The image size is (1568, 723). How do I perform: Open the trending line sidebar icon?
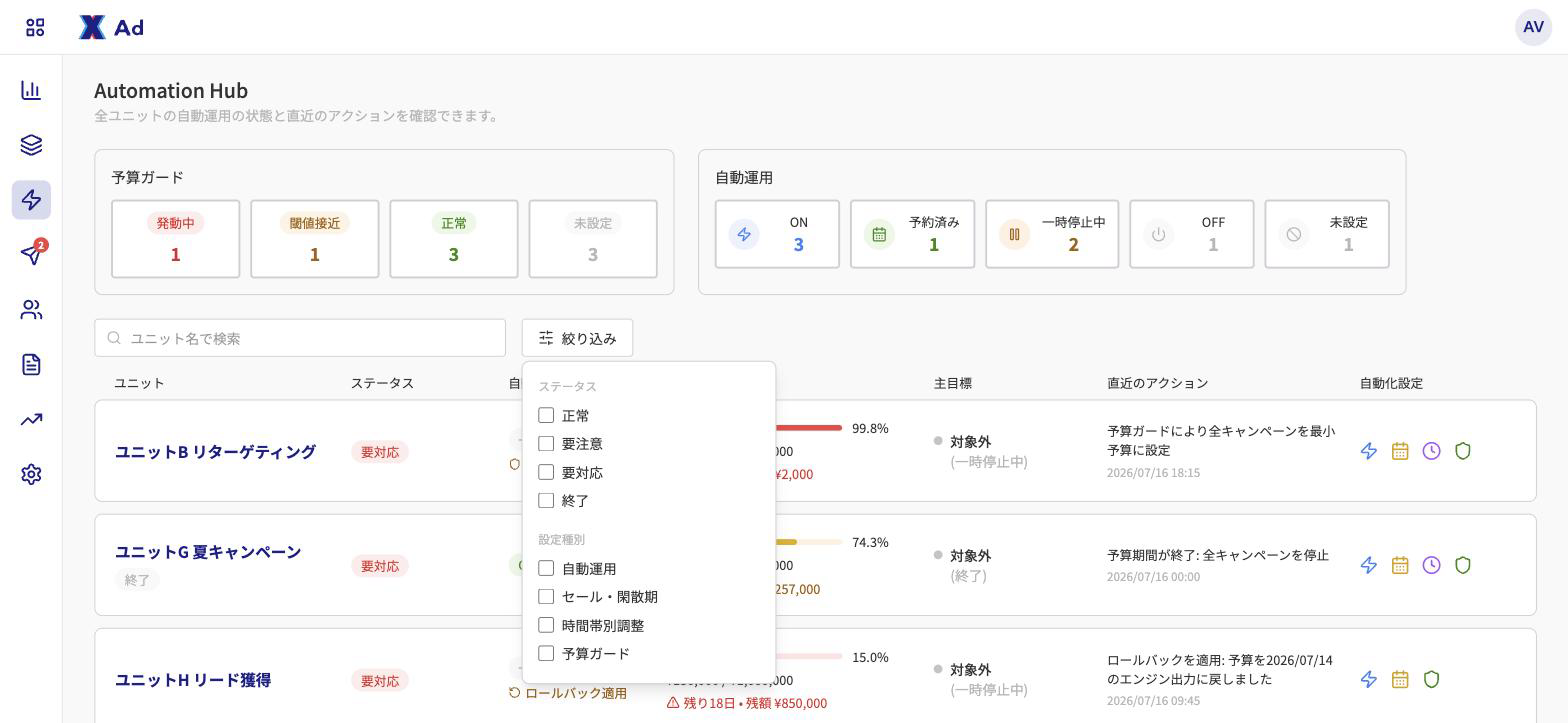[x=31, y=419]
